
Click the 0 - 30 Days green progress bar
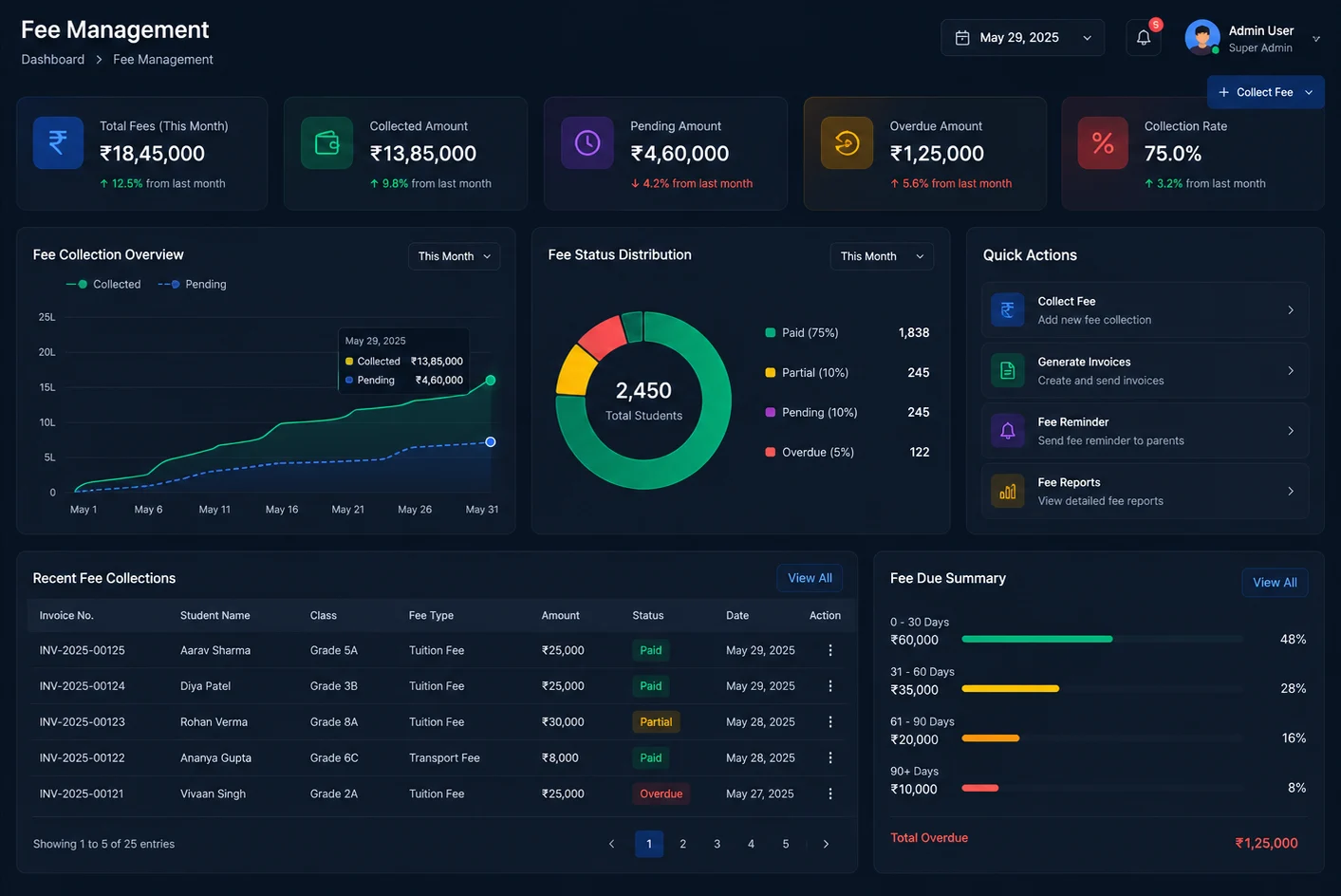click(1037, 640)
